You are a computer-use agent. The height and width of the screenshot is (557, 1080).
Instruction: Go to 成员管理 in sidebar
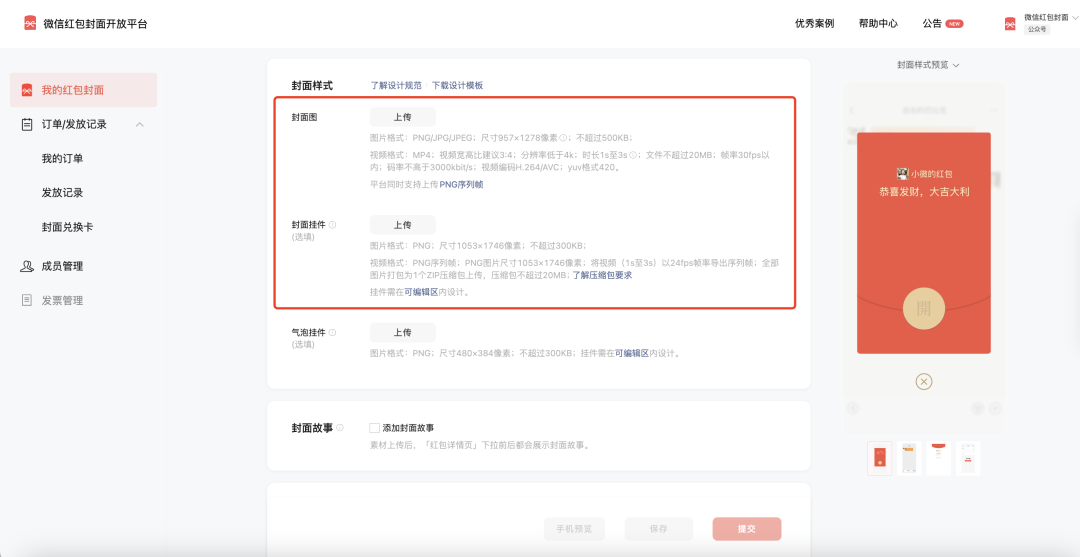point(63,266)
